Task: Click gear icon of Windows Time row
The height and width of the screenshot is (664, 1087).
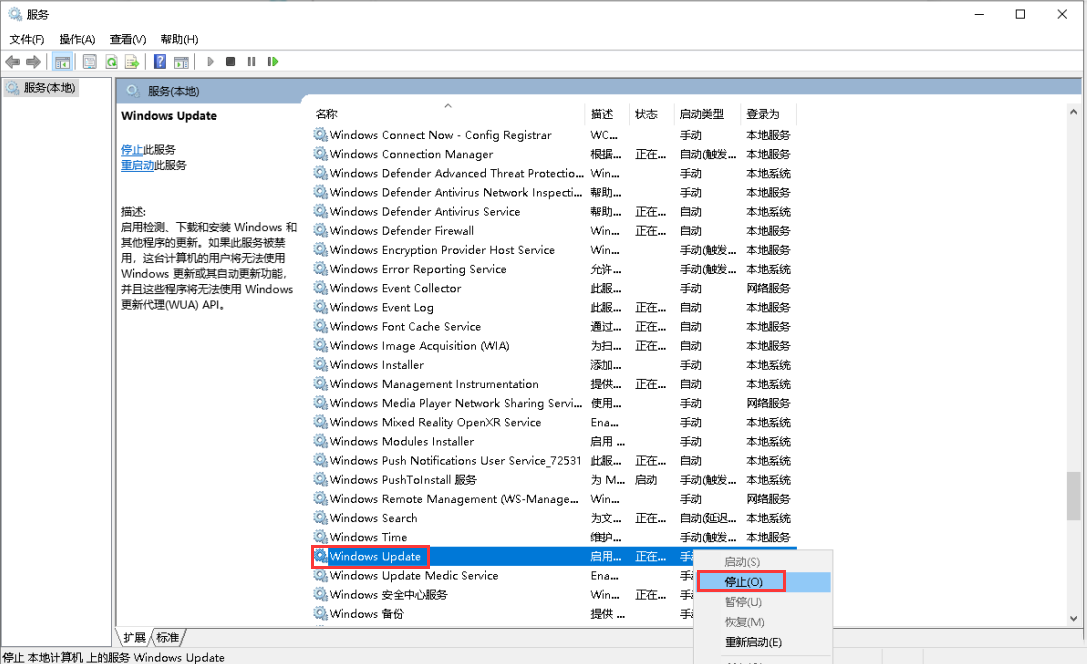Action: click(320, 536)
